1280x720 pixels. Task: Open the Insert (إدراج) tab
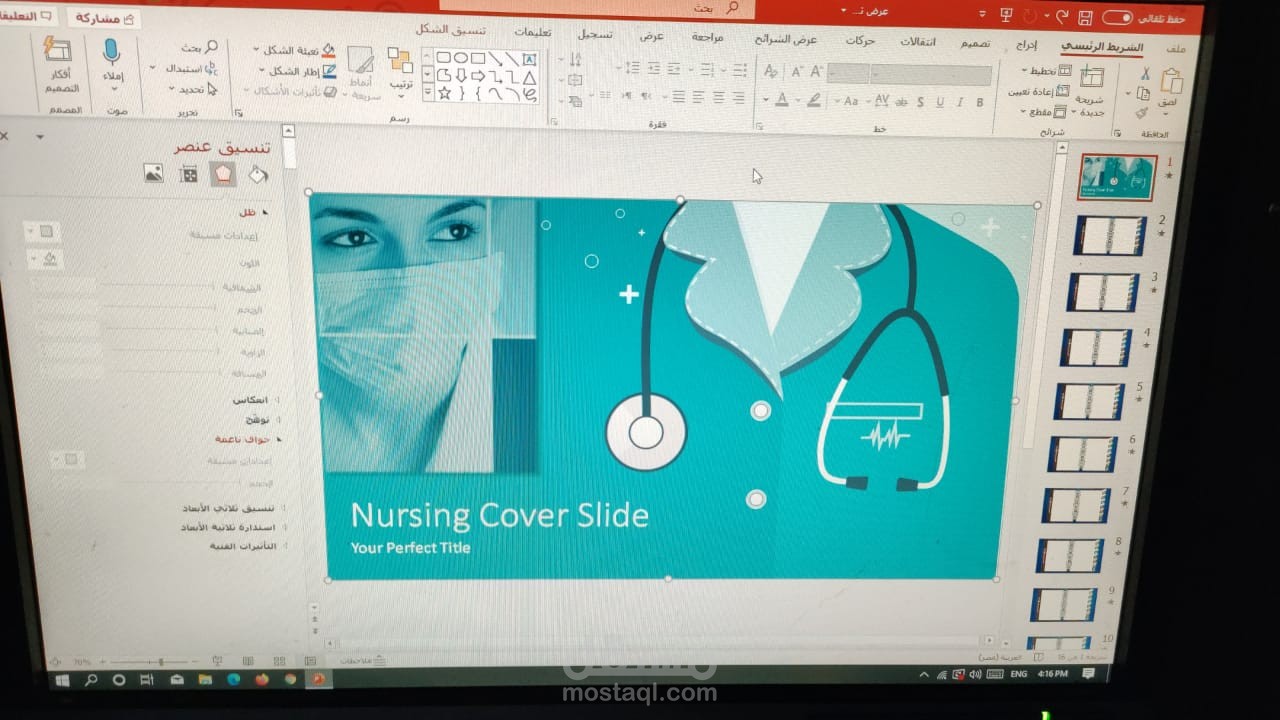click(1027, 45)
